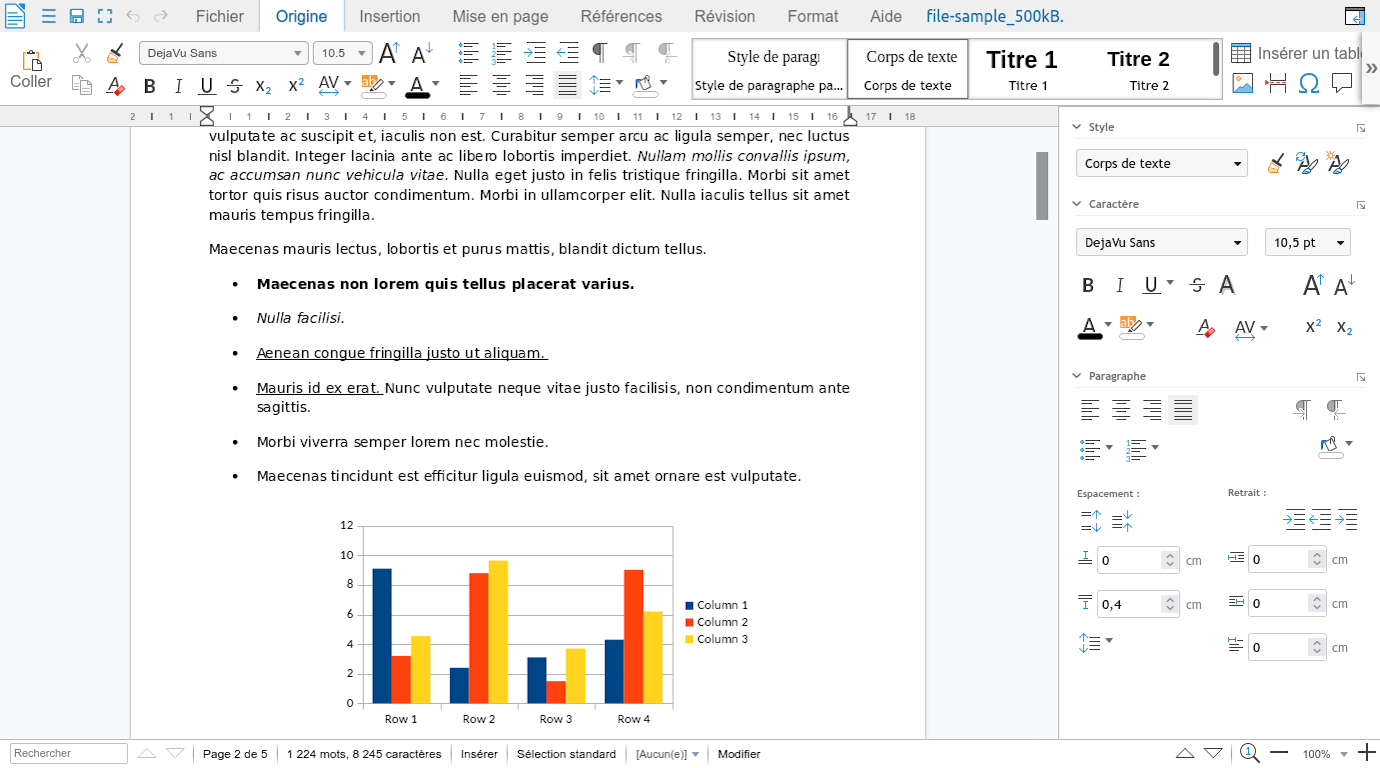Align text right in the ribbon
The image size is (1380, 768).
(x=534, y=86)
